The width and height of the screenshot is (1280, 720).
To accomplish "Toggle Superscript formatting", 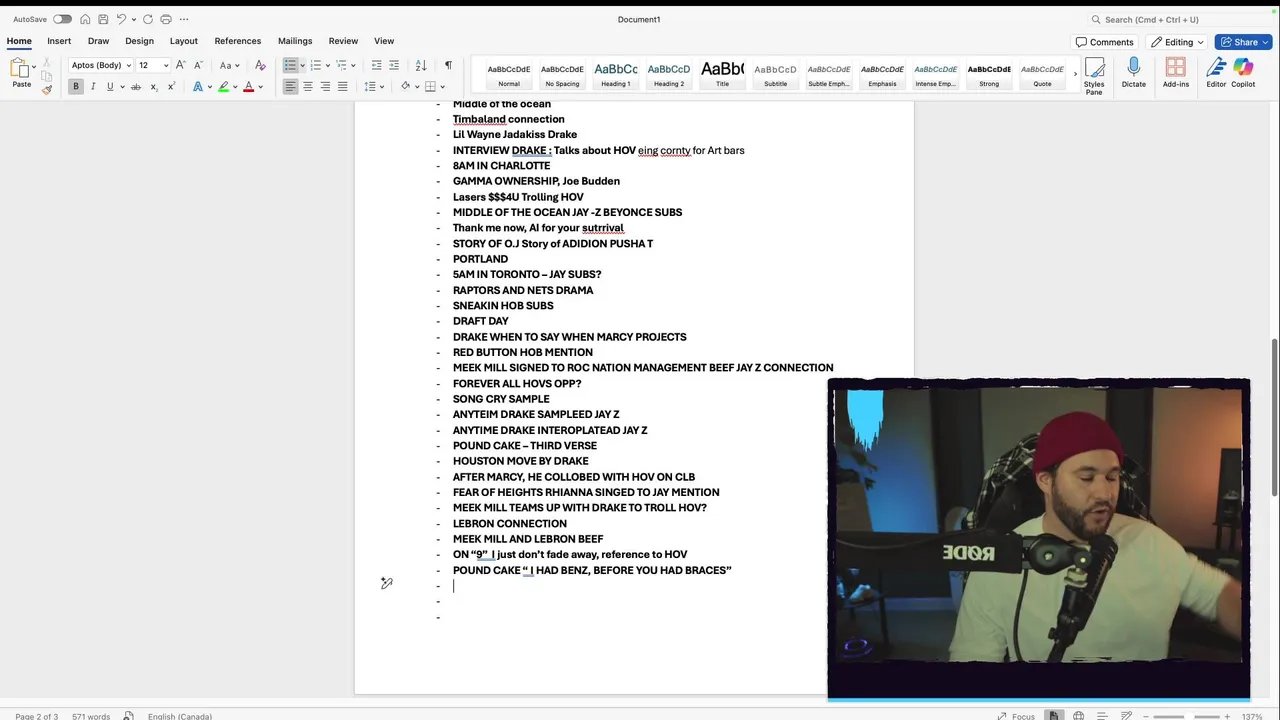I will pos(171,87).
